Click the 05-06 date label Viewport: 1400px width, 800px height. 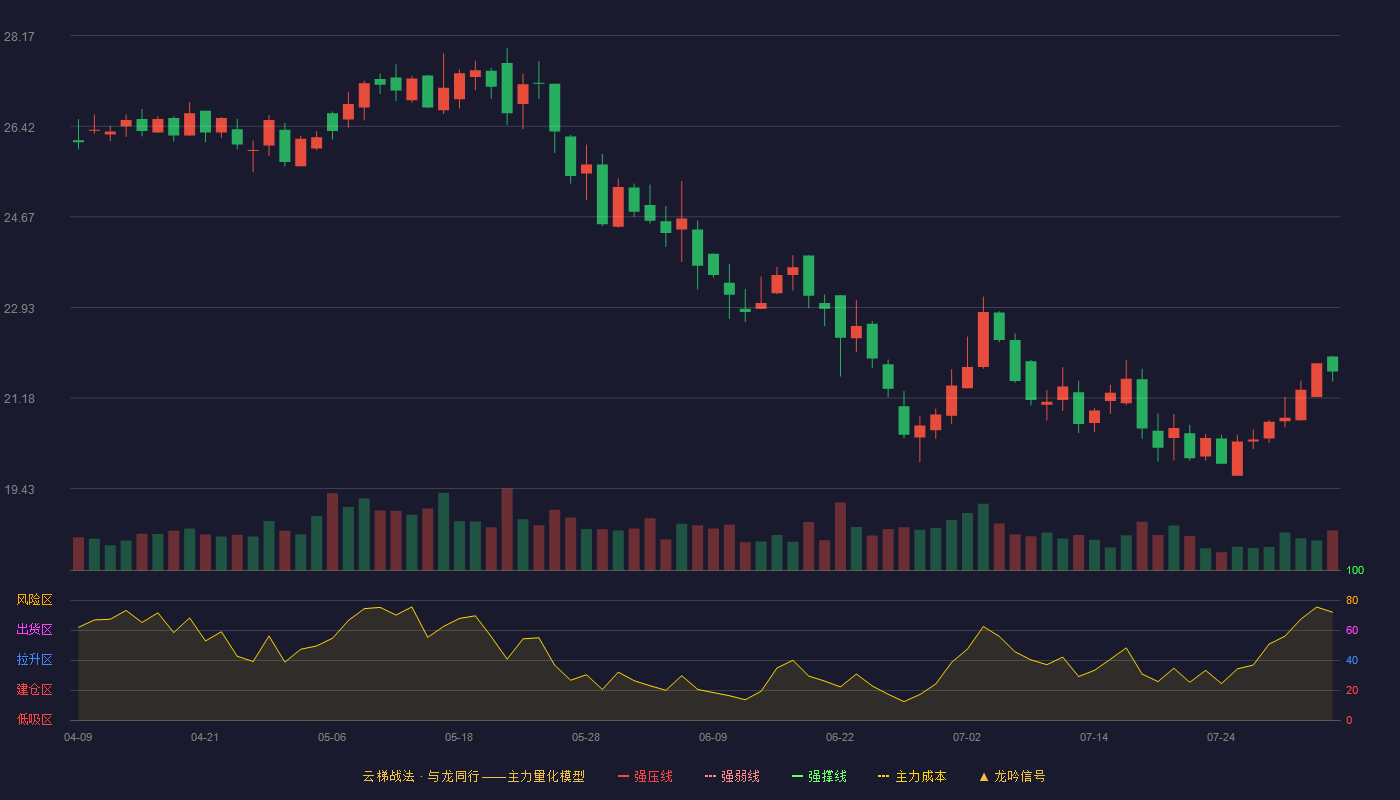(x=332, y=737)
